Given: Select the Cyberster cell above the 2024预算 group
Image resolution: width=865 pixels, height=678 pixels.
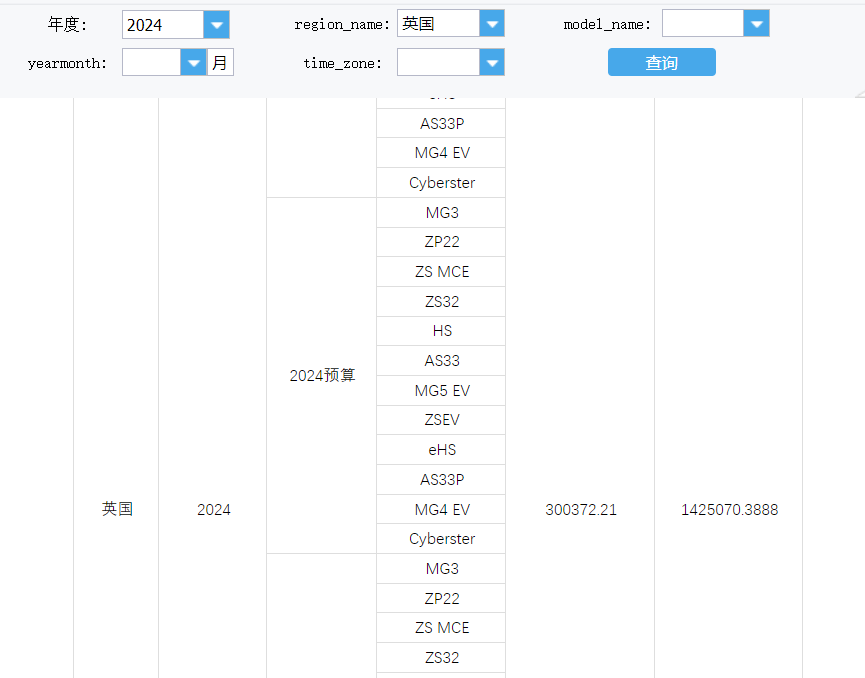Looking at the screenshot, I should tap(441, 183).
